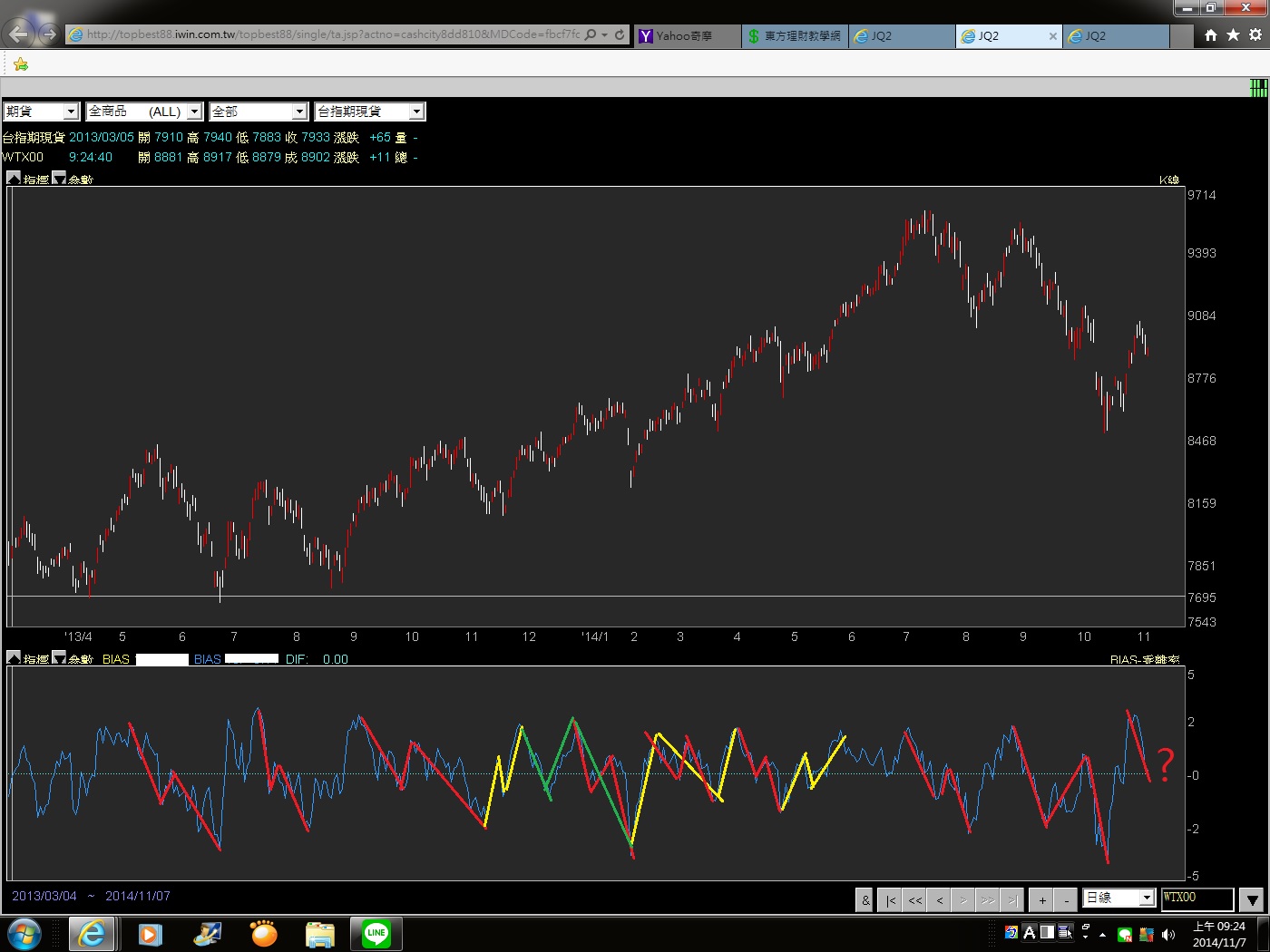Click the >> fast-forward chart button
Image resolution: width=1270 pixels, height=952 pixels.
(988, 899)
